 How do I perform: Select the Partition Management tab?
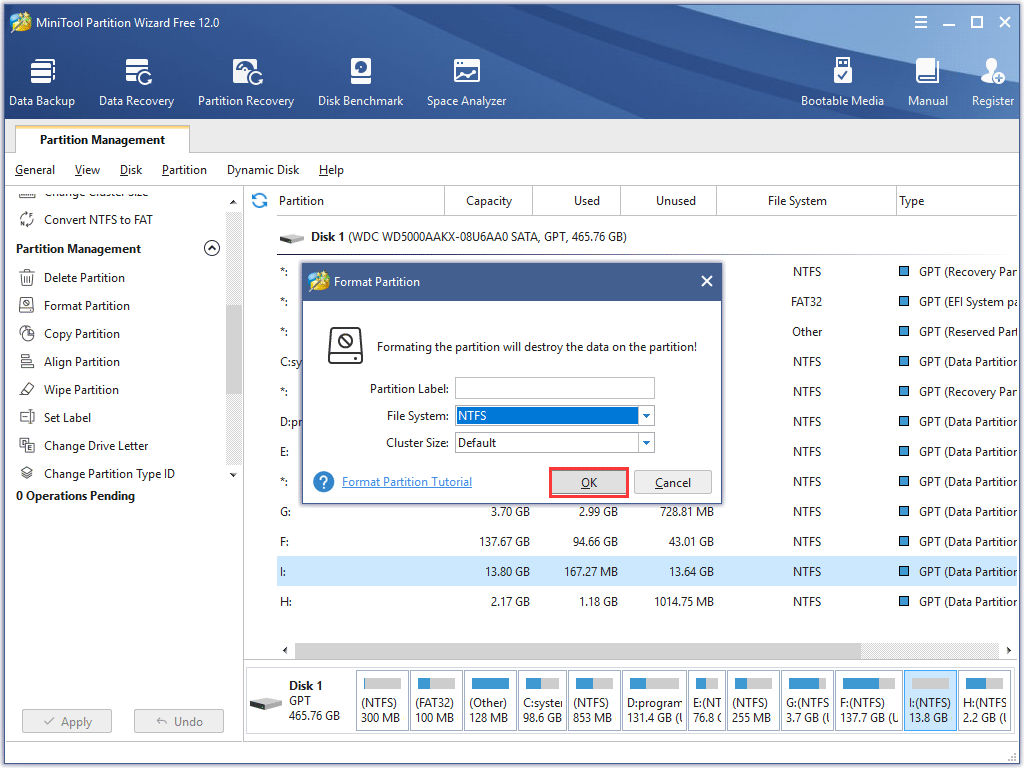pos(103,140)
